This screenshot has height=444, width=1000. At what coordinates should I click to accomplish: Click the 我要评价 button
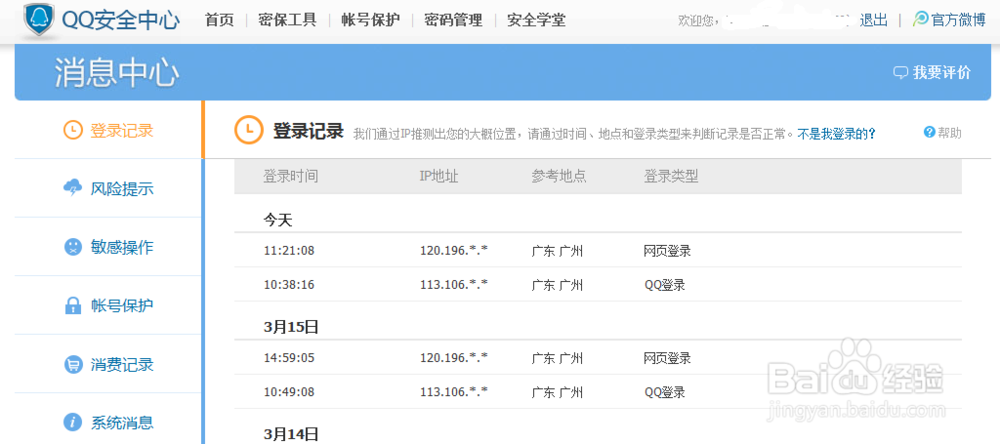tap(932, 73)
